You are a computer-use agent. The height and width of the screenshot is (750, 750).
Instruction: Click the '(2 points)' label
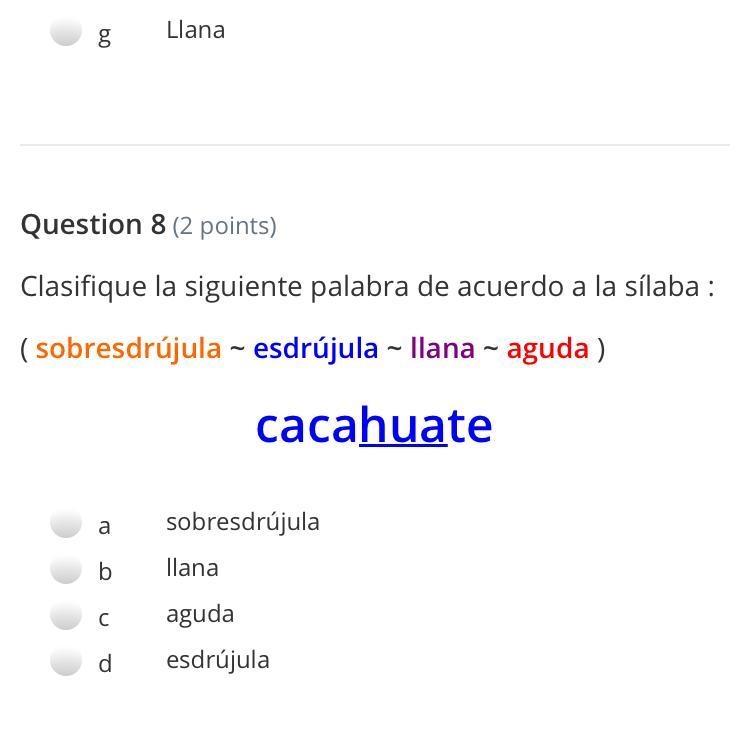(x=224, y=226)
